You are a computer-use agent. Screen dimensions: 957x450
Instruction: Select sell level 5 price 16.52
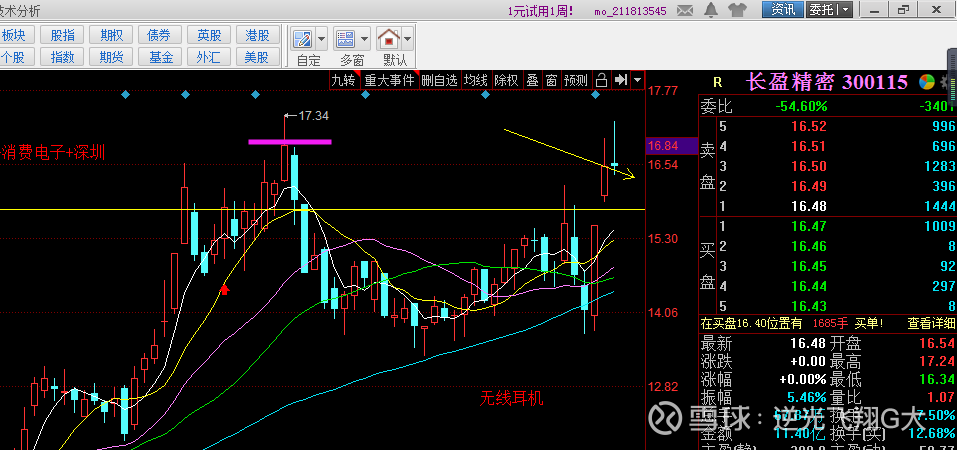coord(809,126)
